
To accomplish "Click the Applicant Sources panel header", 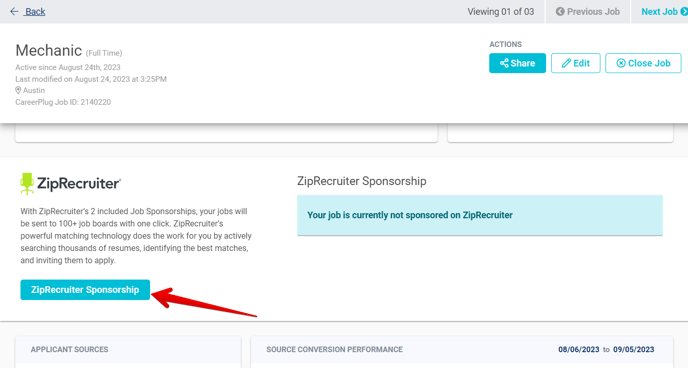I will [69, 350].
